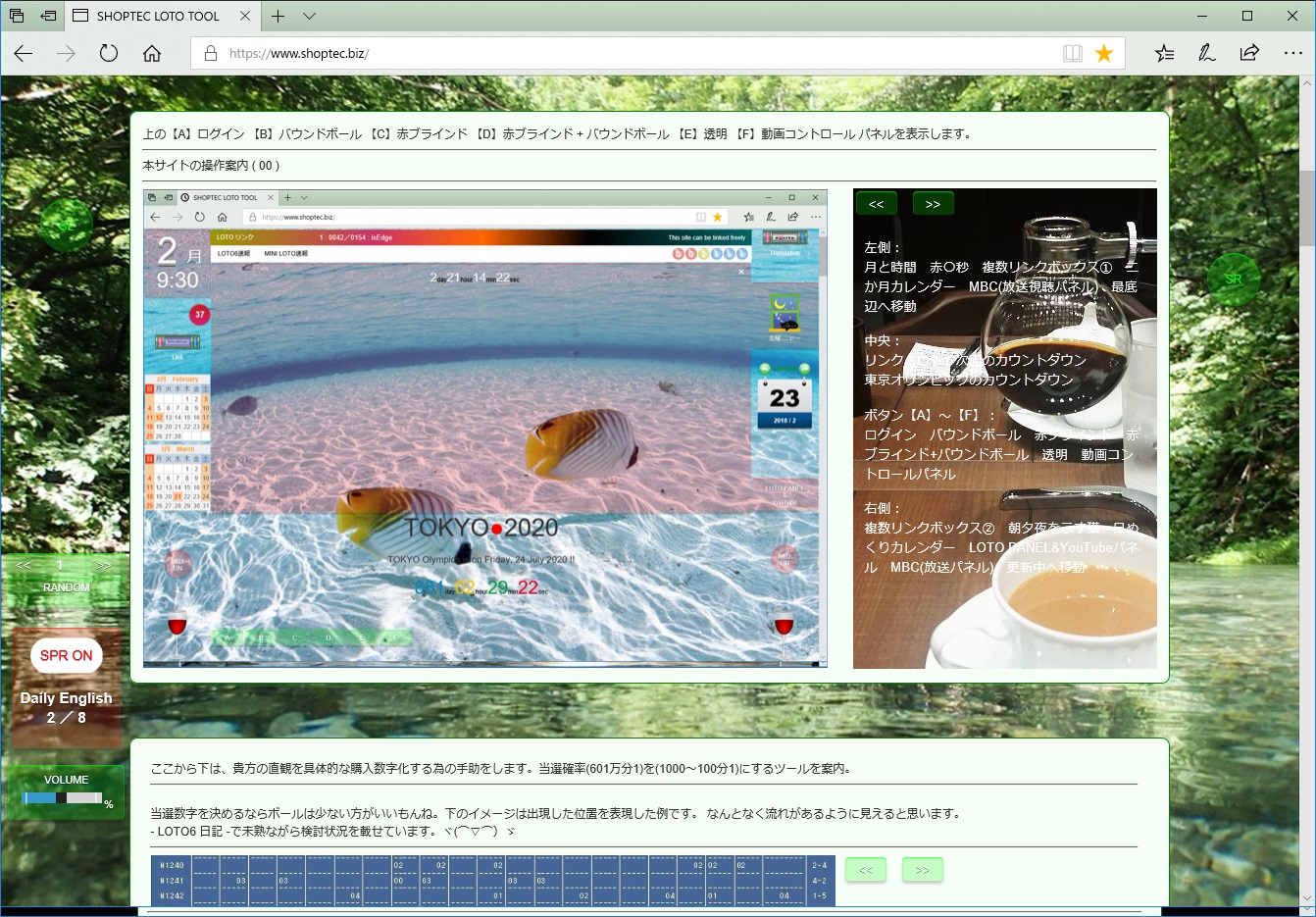Click the 左側： heading in guide text
This screenshot has width=1316, height=917.
click(x=883, y=248)
